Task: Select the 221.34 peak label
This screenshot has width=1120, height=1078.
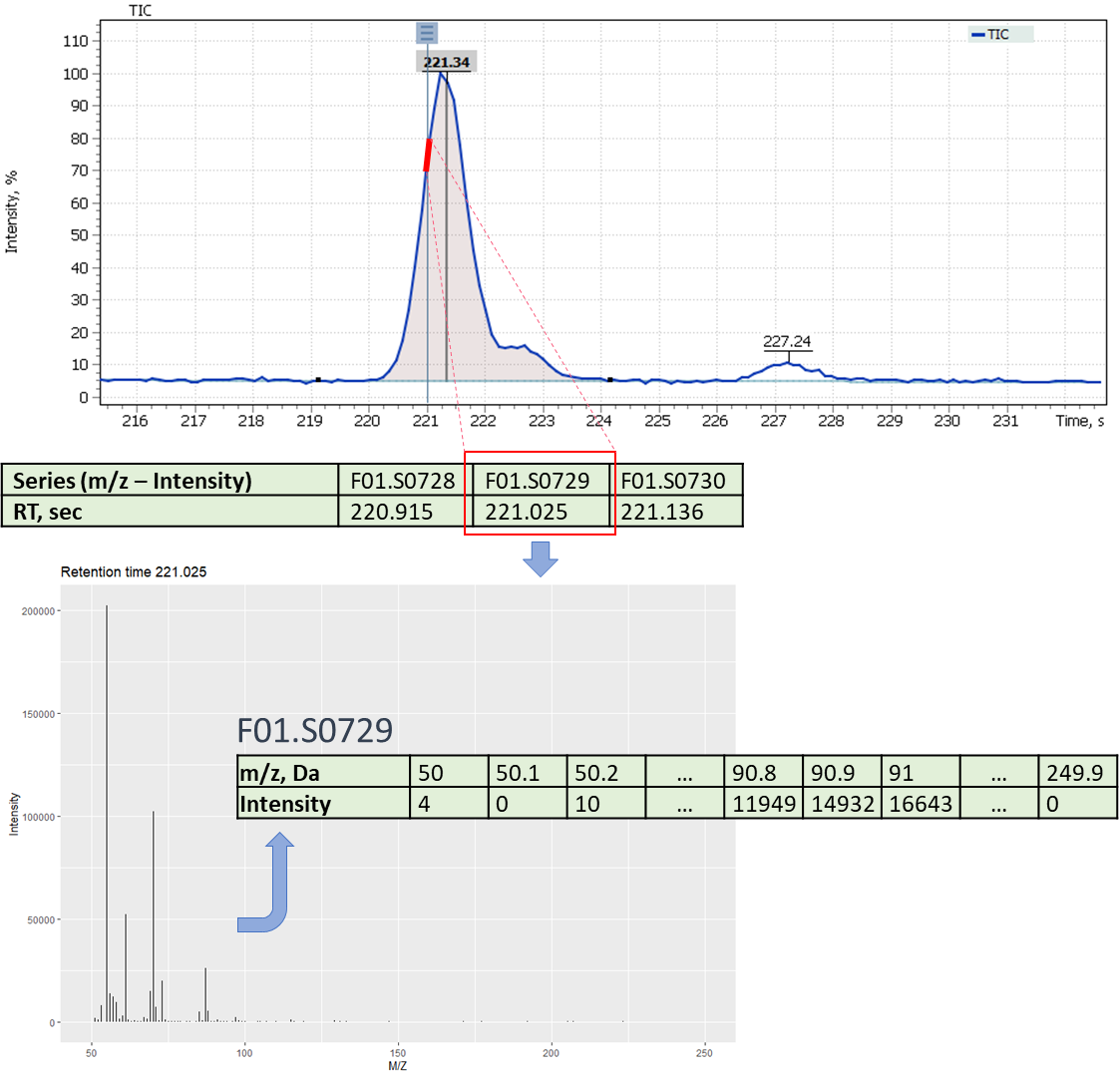Action: tap(447, 62)
